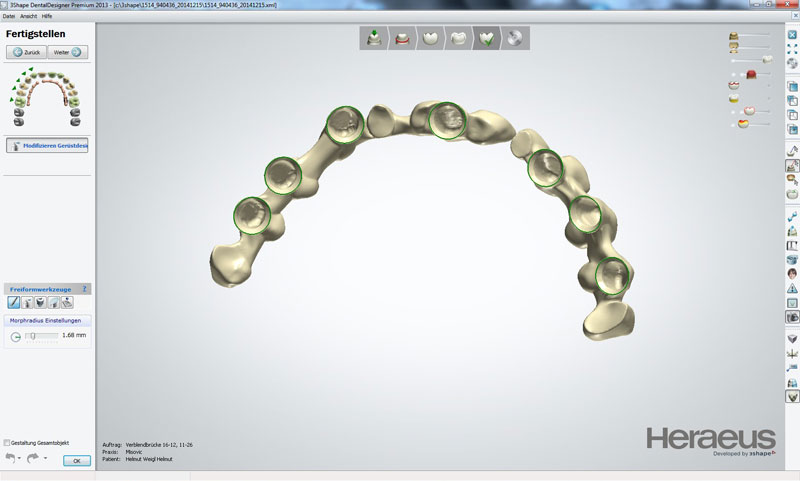The height and width of the screenshot is (481, 800).
Task: Open the Ansicht menu
Action: click(x=28, y=17)
